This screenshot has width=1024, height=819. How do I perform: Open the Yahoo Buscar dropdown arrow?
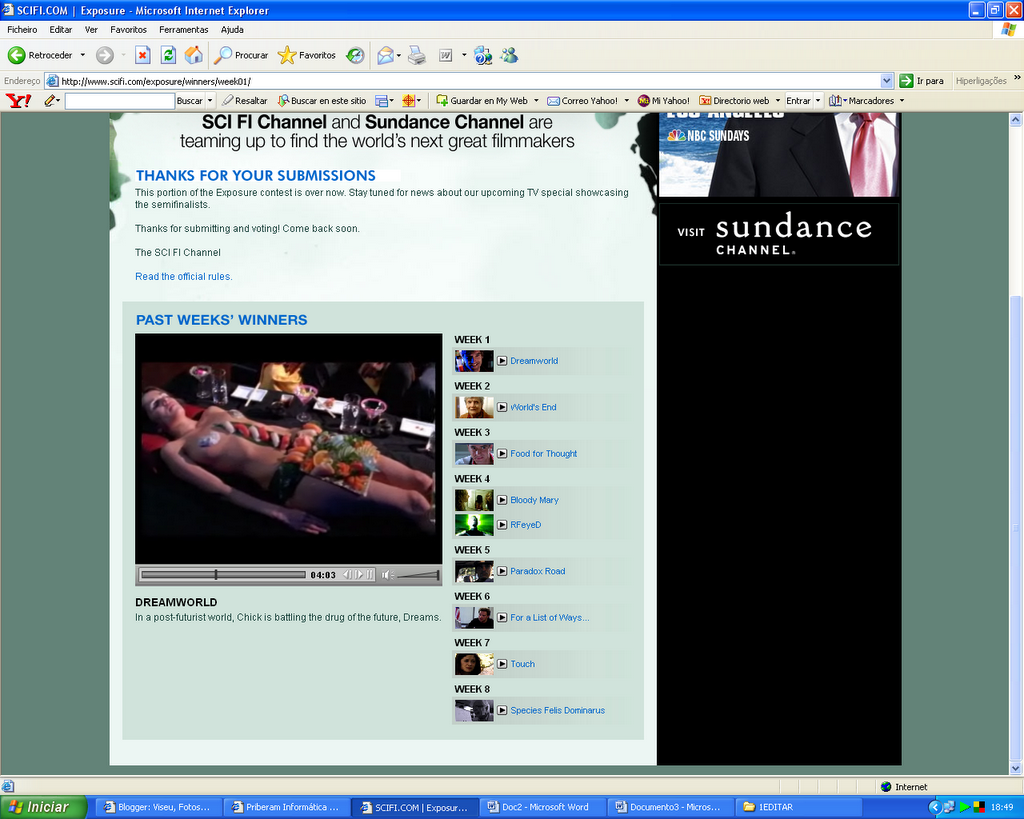[x=210, y=101]
